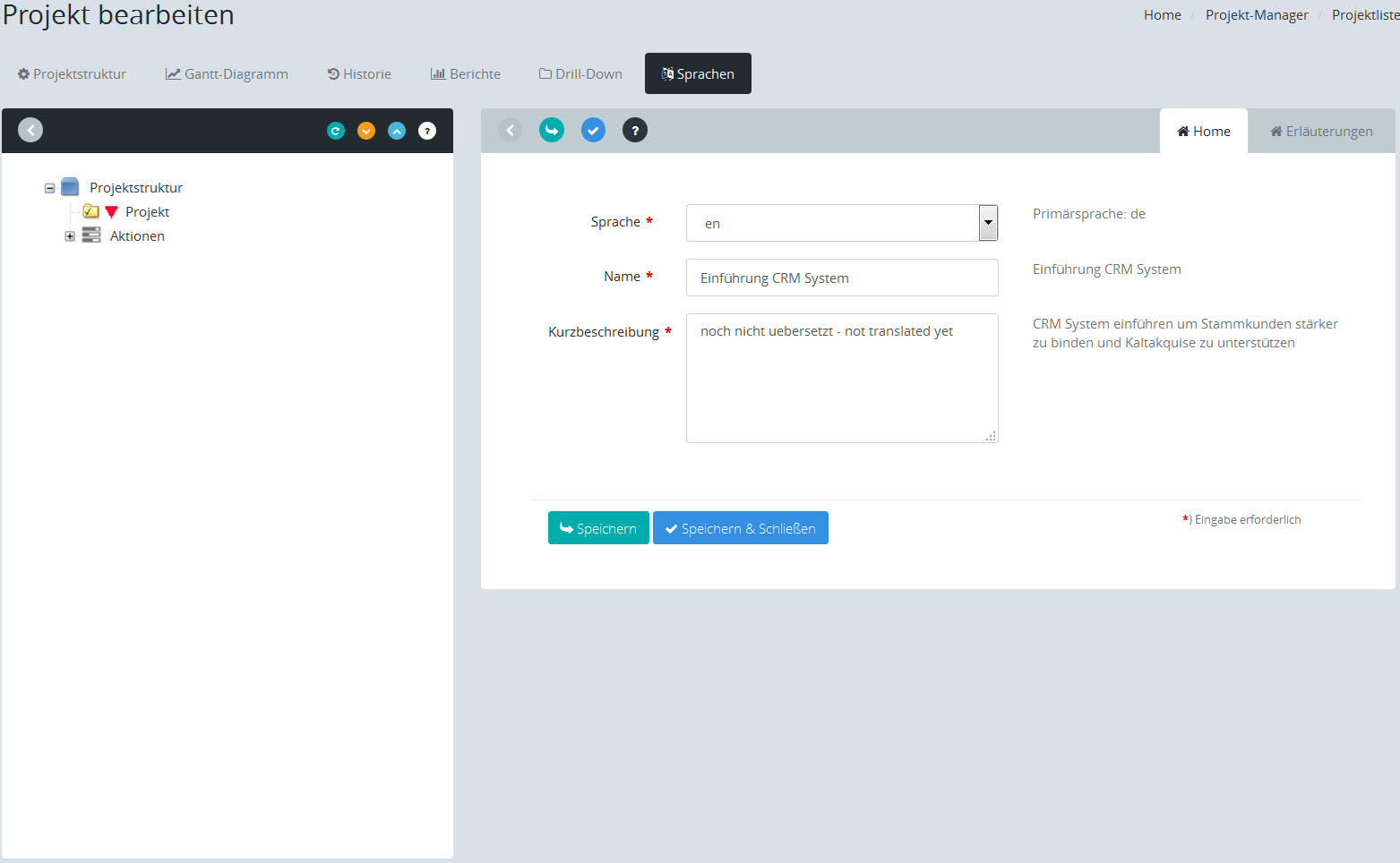Click the teal refresh icon in tree panel
This screenshot has width=1400, height=863.
(x=336, y=131)
